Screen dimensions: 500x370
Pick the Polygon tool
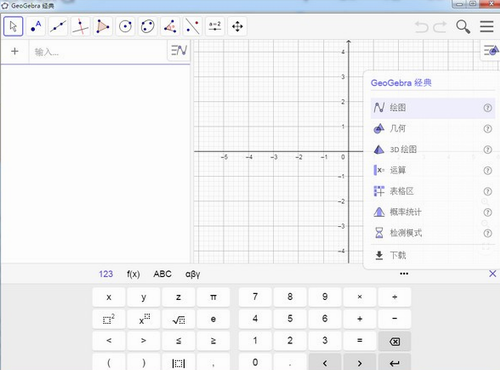point(103,26)
